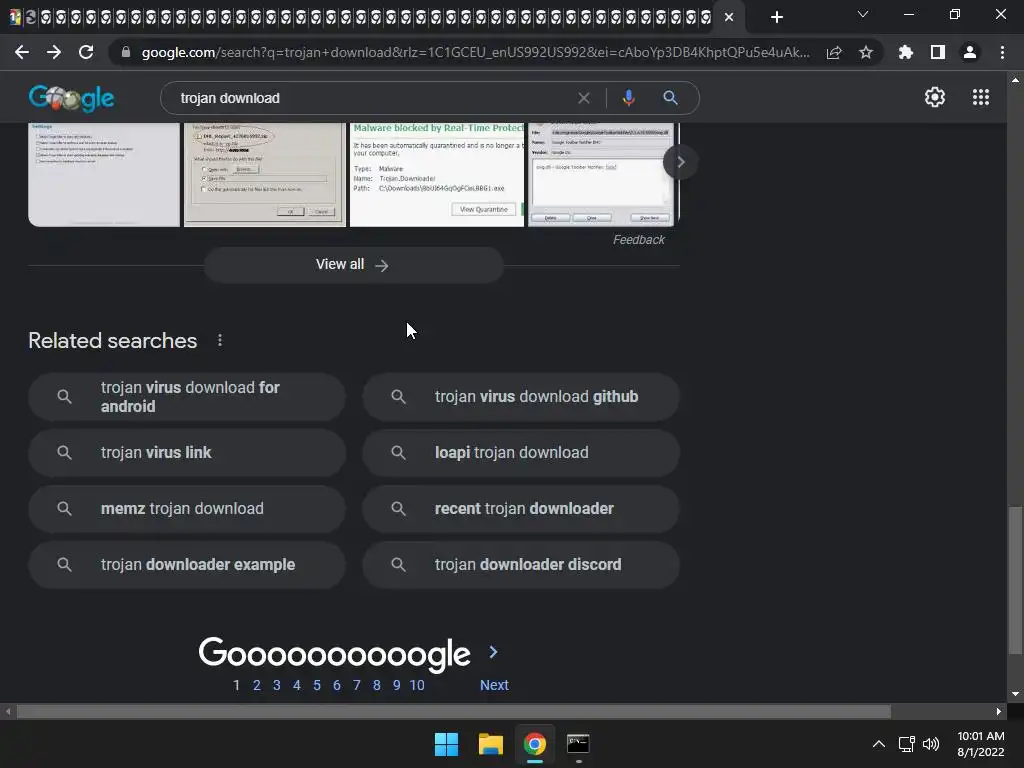Open trojan downloader example suggestion
The height and width of the screenshot is (768, 1024).
tap(187, 565)
